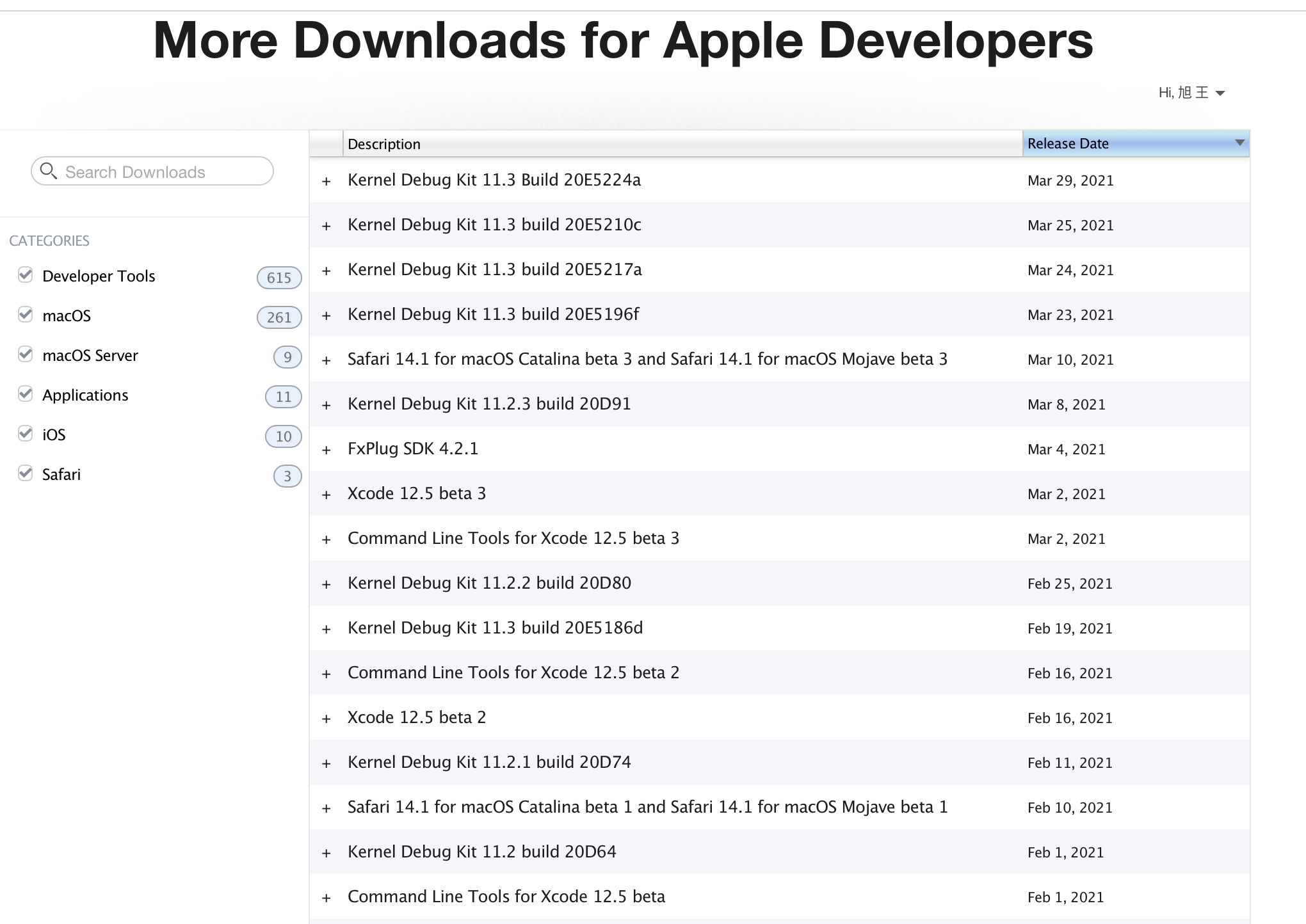Uncheck the Safari category filter
The width and height of the screenshot is (1306, 924).
26,474
